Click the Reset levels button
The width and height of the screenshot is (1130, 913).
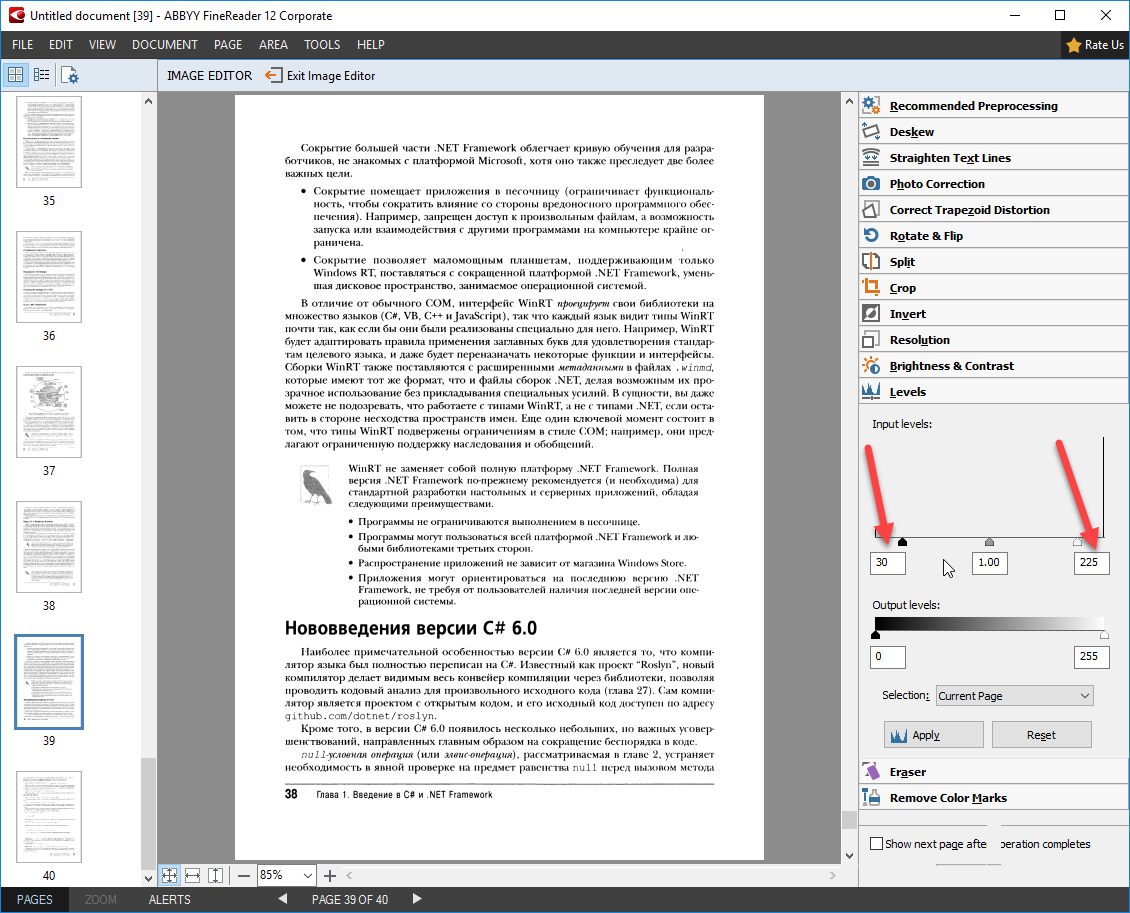point(1041,734)
